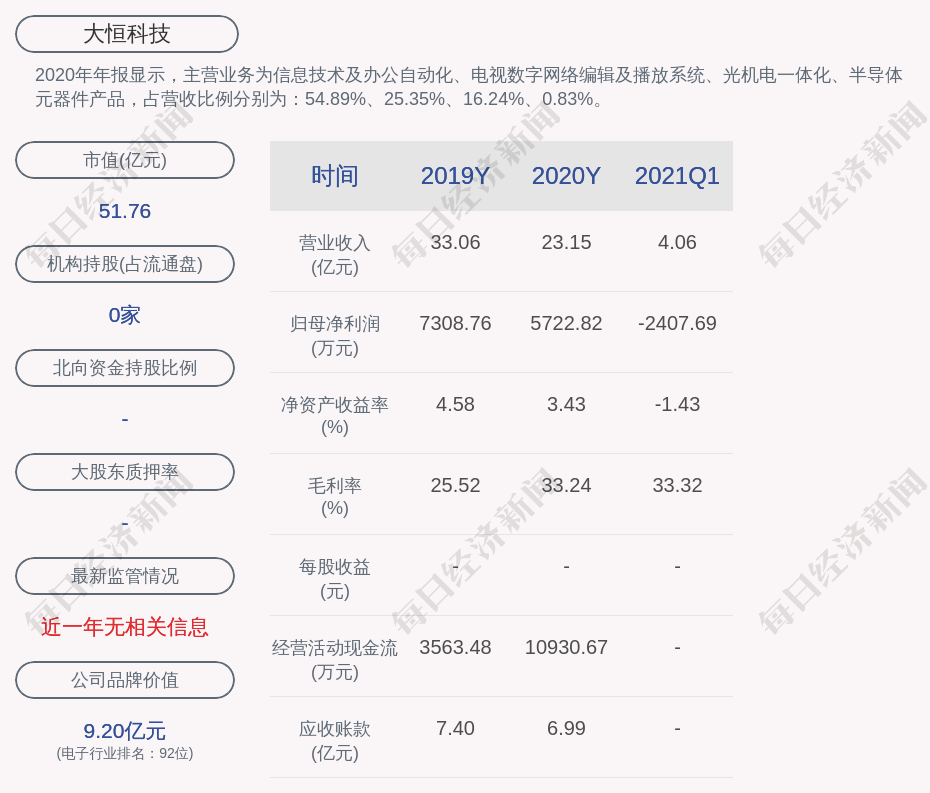
Task: Click the 公司品牌价值 label
Action: [x=125, y=680]
